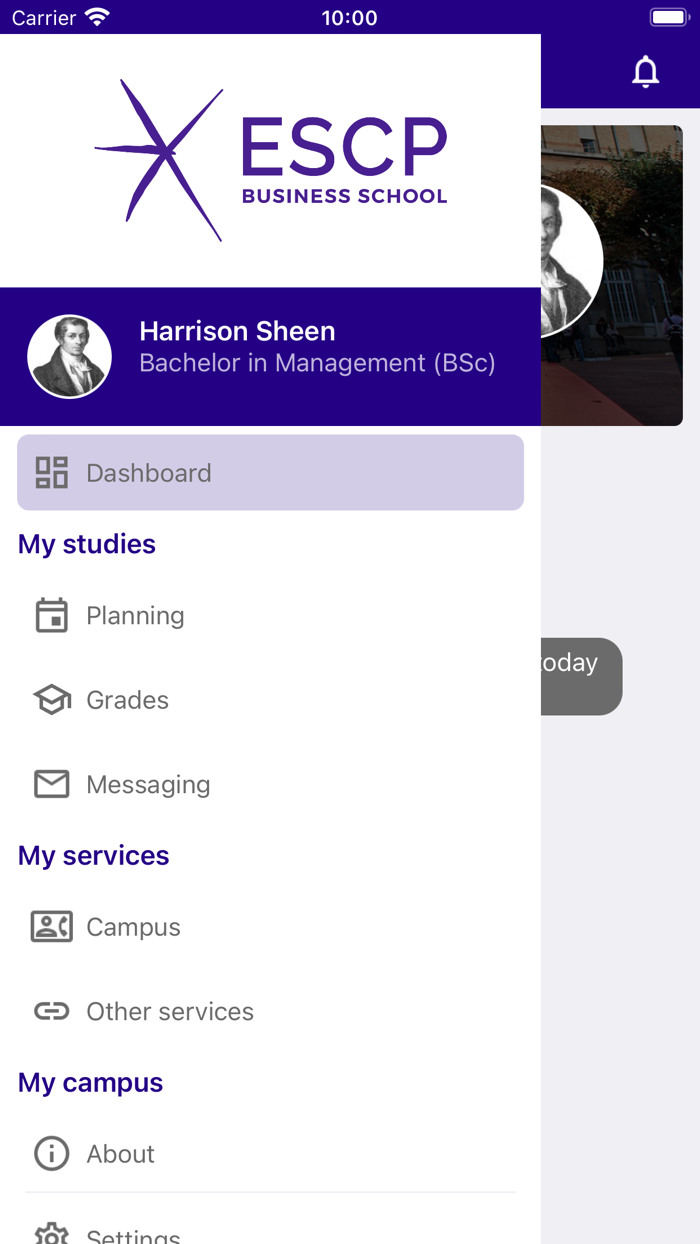
Task: Tap the Wi-Fi status icon
Action: [96, 16]
